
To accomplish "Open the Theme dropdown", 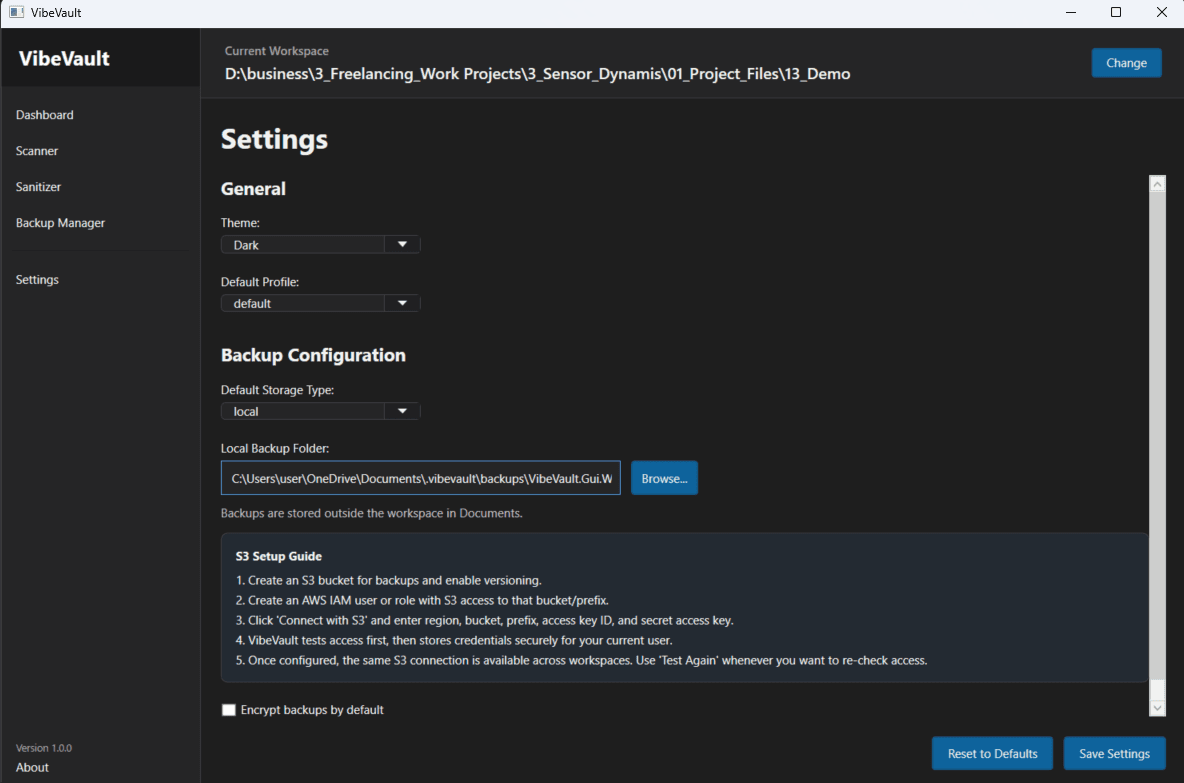I will pos(310,243).
